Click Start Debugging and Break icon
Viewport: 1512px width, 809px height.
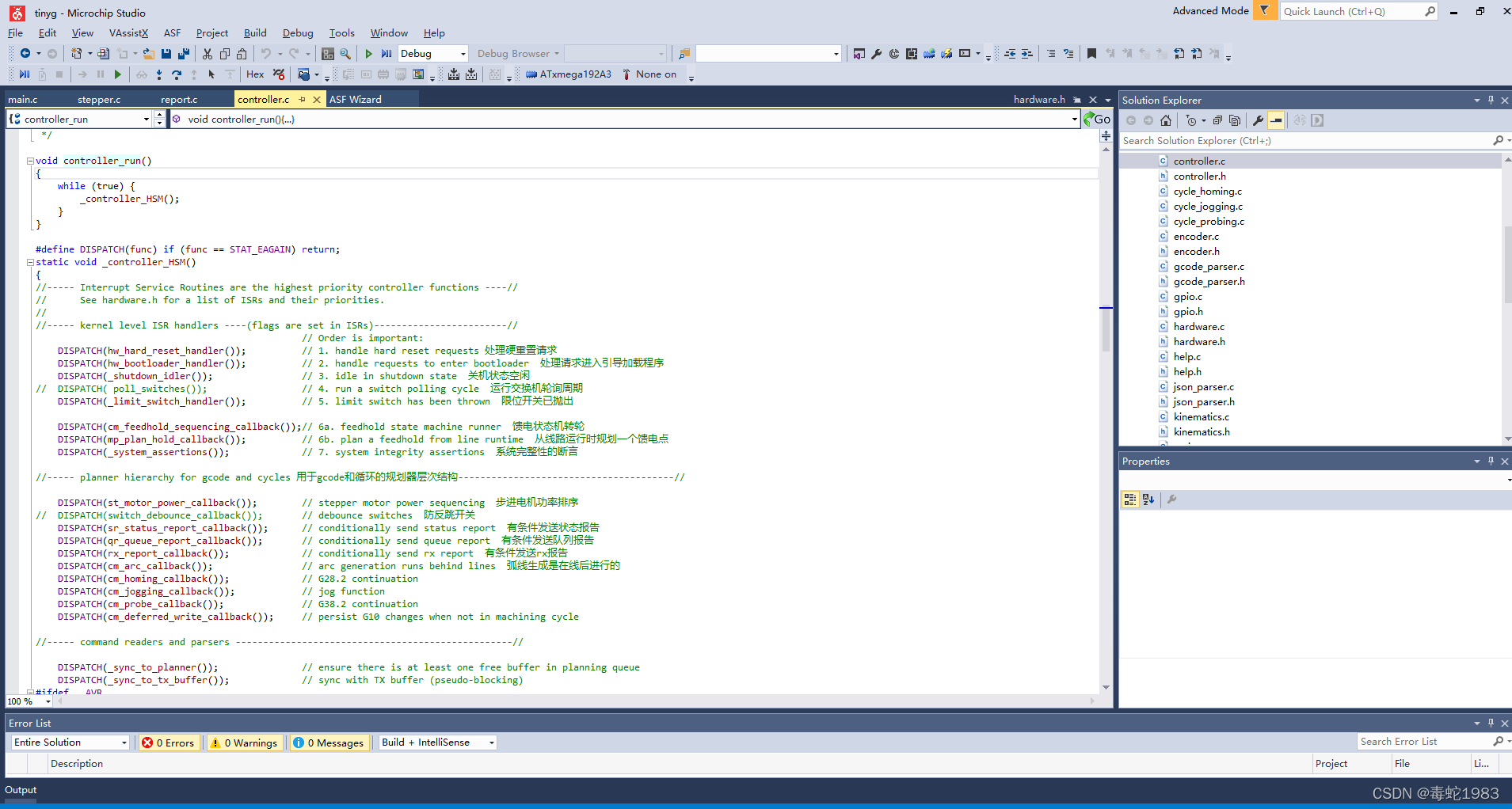click(x=387, y=54)
